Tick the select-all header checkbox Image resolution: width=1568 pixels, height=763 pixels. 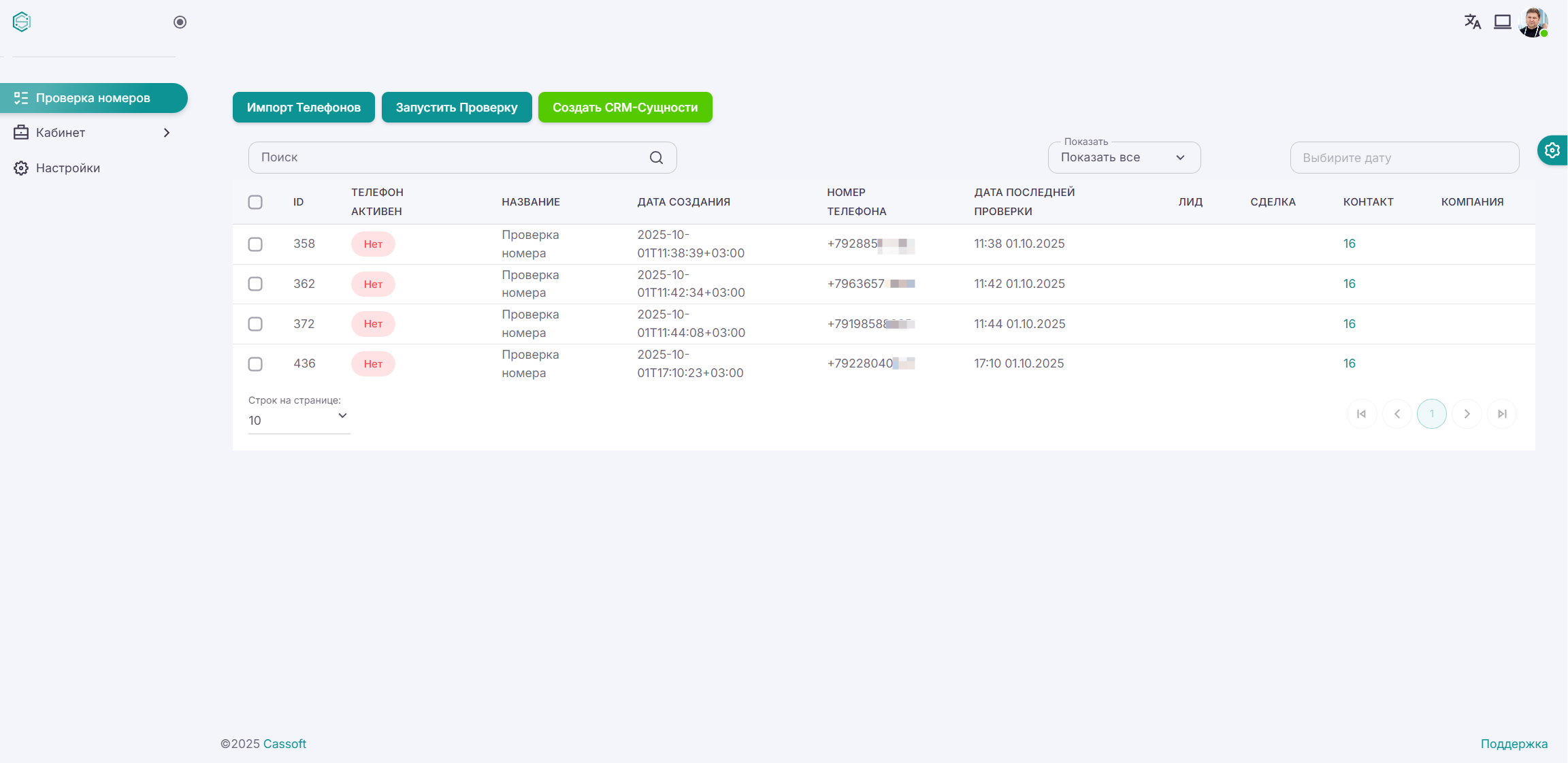pyautogui.click(x=255, y=202)
